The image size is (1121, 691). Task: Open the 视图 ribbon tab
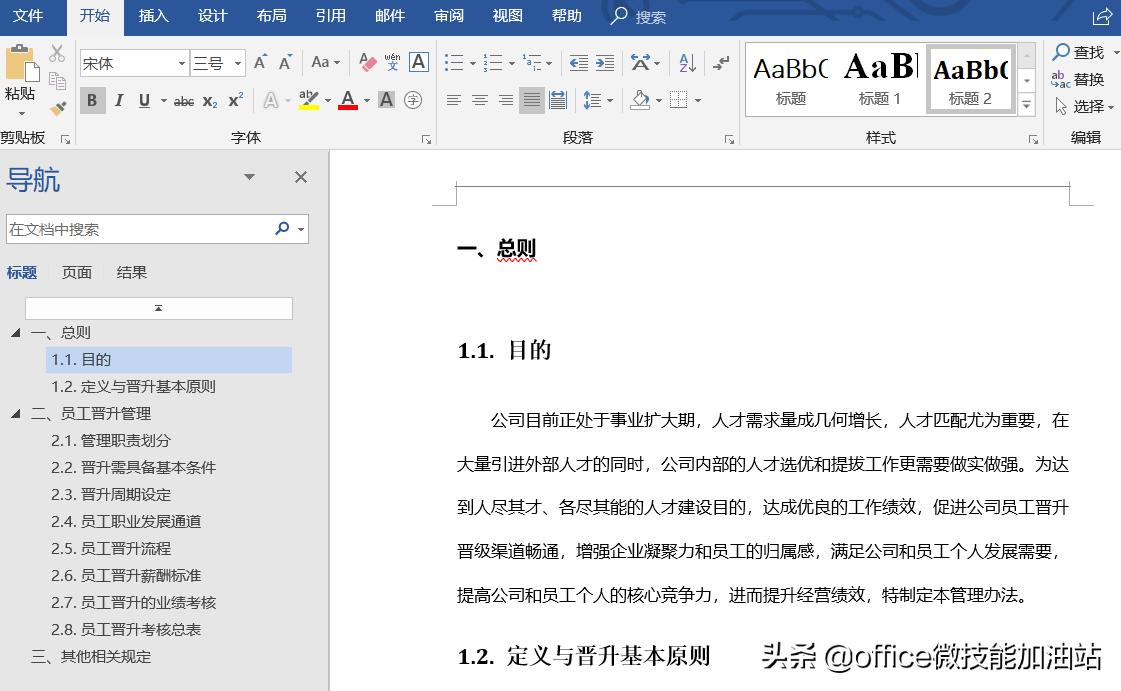click(x=506, y=16)
